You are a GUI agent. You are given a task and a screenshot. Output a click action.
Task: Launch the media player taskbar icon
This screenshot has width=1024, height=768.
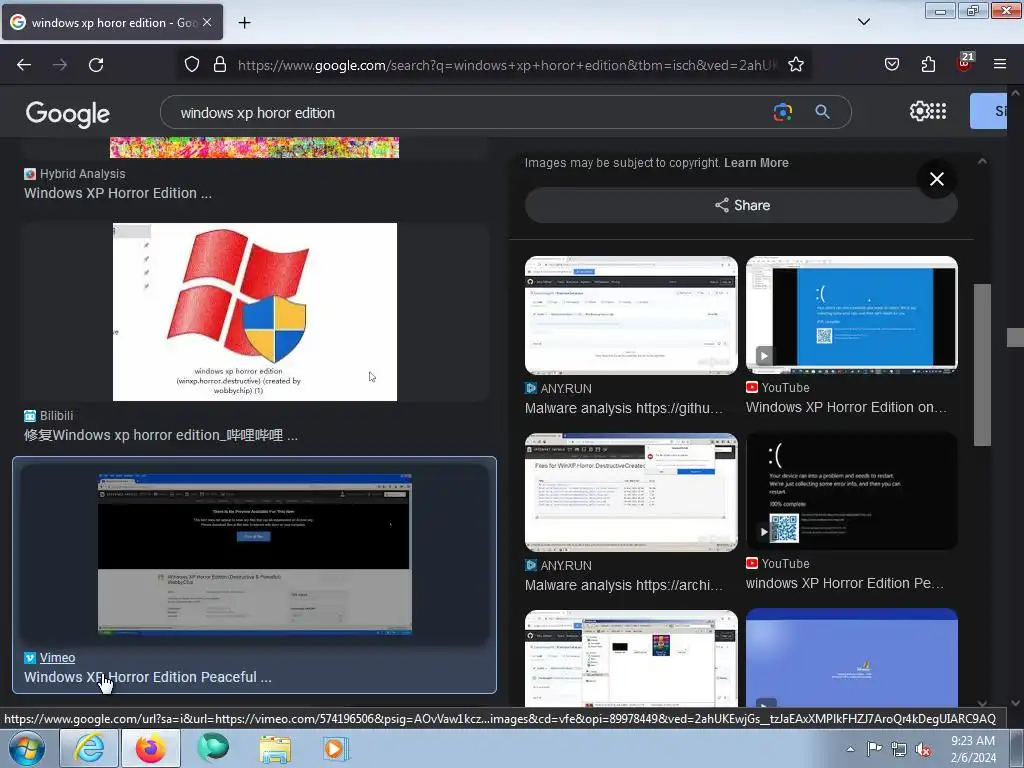tap(336, 748)
